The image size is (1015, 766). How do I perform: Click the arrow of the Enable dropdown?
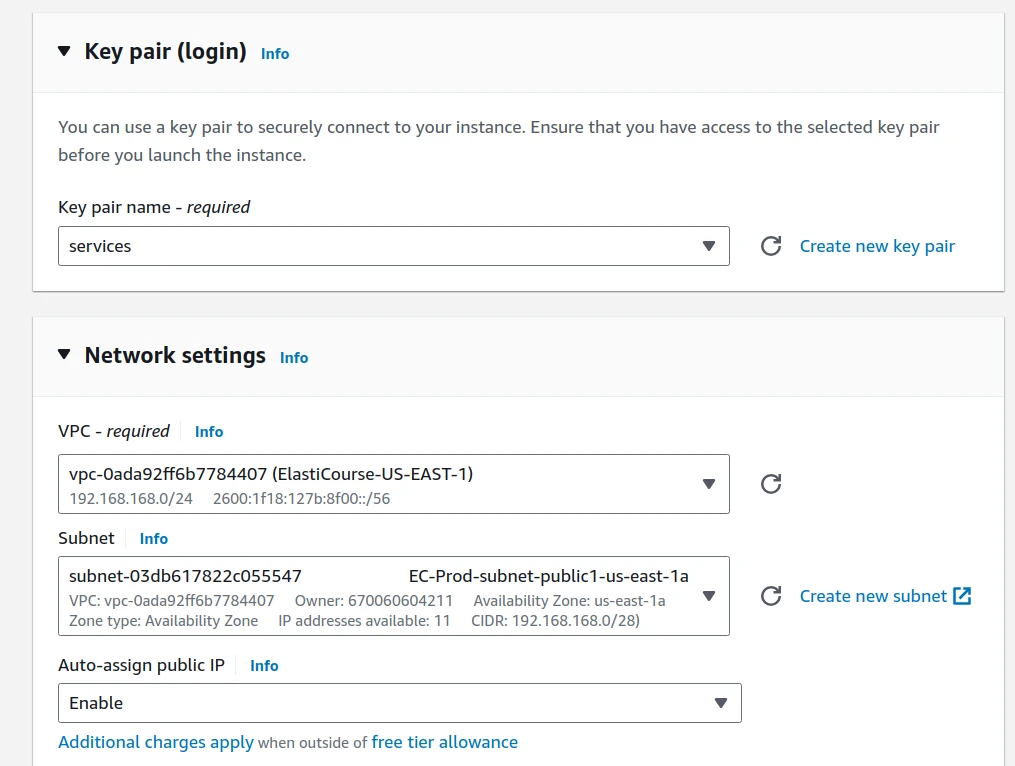[720, 703]
